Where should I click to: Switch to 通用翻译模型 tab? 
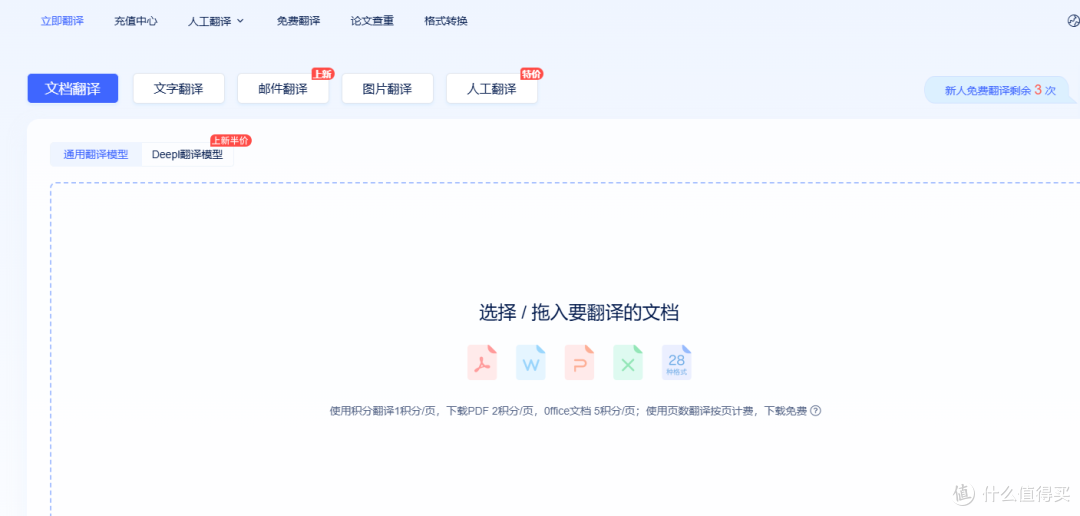96,154
